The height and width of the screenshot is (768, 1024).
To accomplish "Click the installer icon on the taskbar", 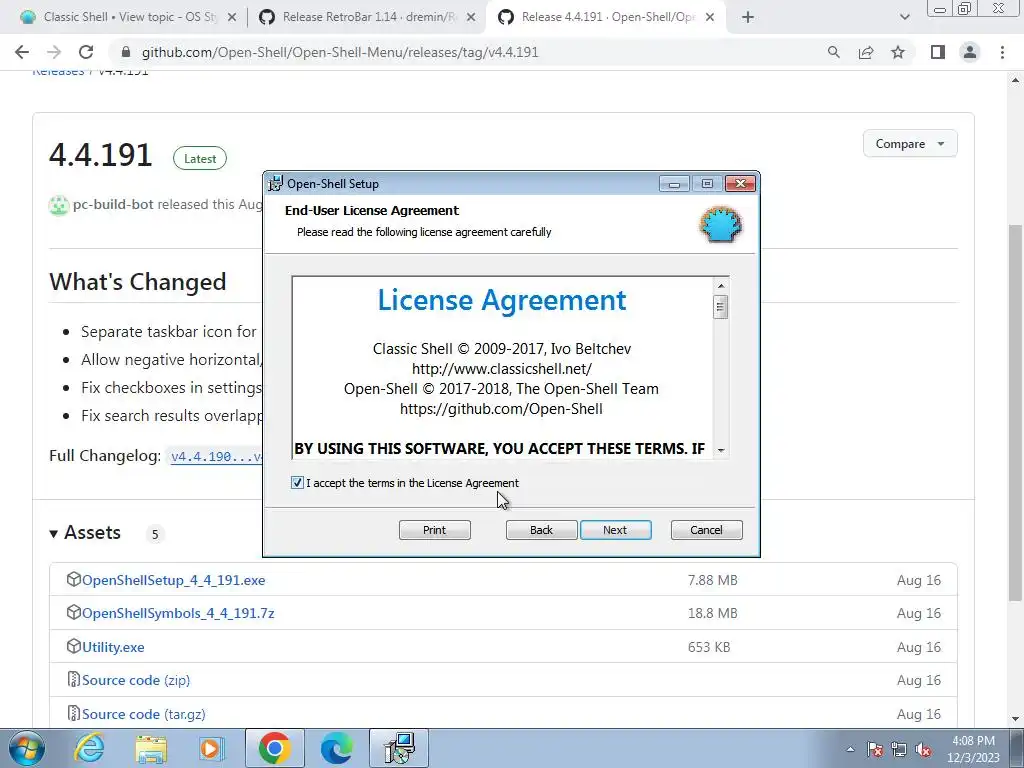I will 399,748.
